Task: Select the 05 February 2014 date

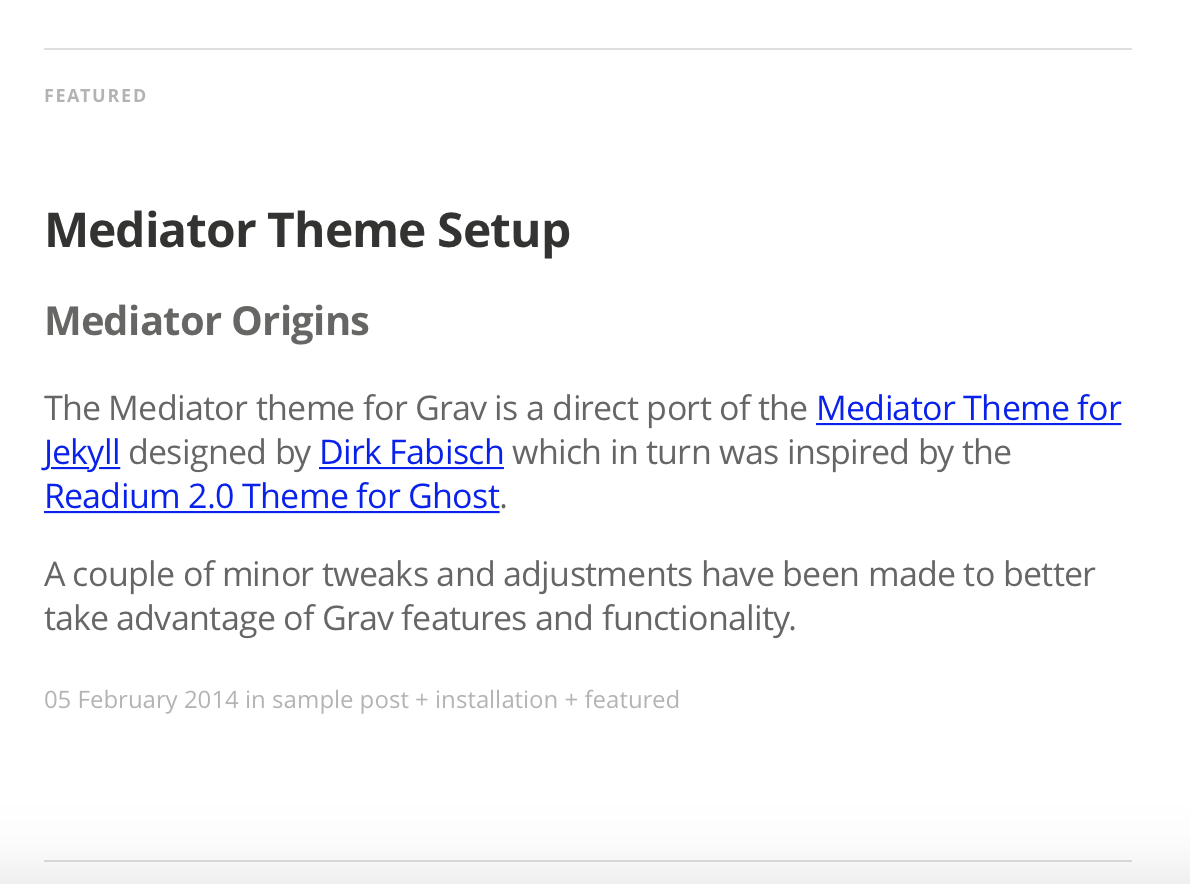Action: 141,699
